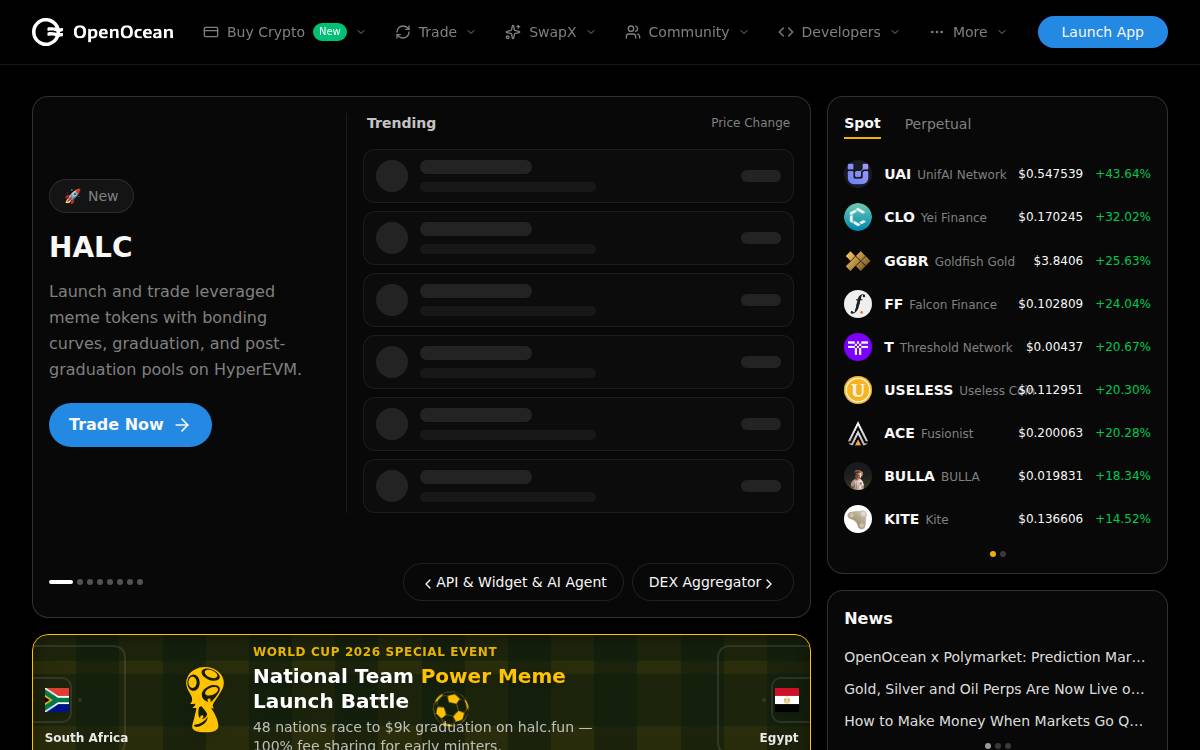
Task: Click the BULLA token avatar
Action: (x=858, y=476)
